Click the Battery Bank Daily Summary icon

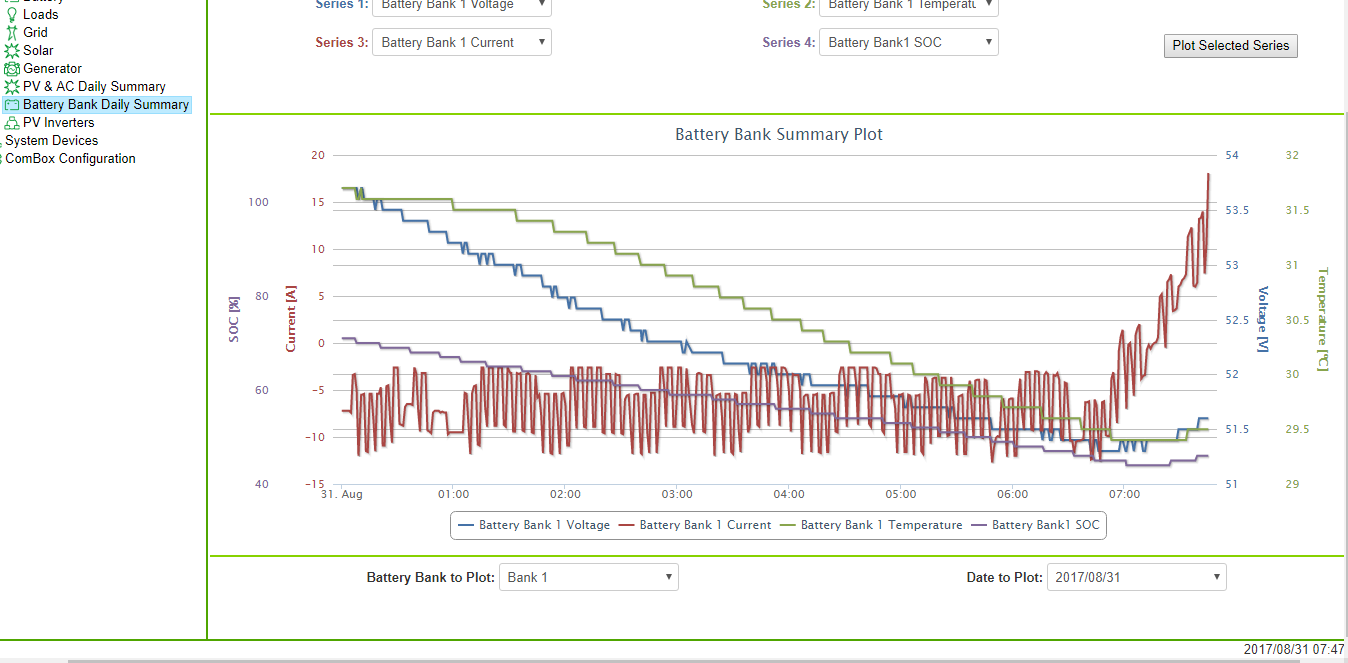click(12, 105)
